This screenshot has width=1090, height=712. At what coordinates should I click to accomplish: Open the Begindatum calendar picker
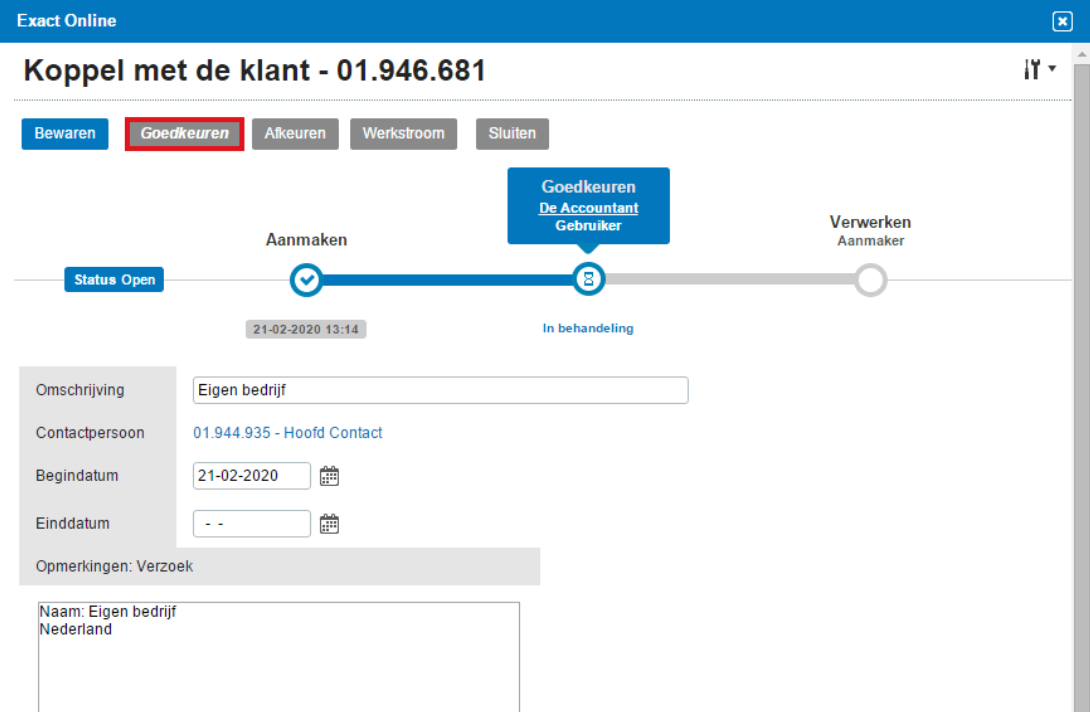coord(329,476)
